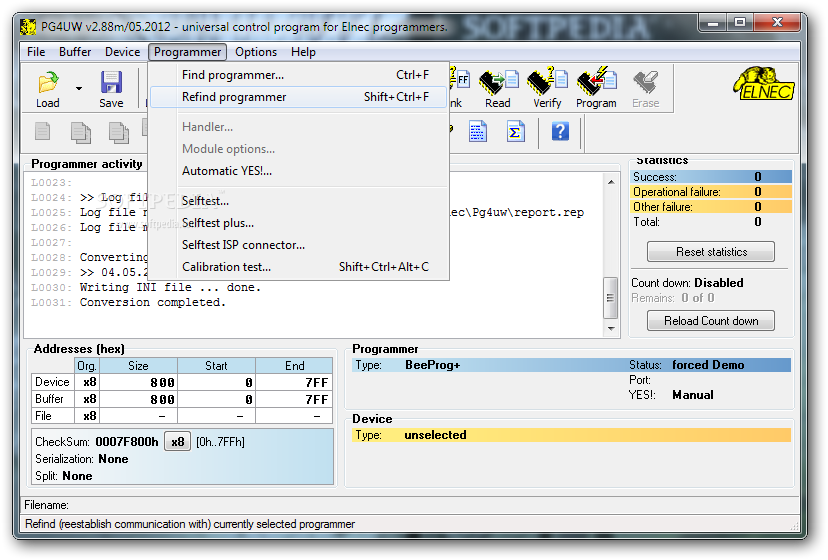Click the second copy-documents toolbar icon
The width and height of the screenshot is (828, 560).
coord(80,132)
